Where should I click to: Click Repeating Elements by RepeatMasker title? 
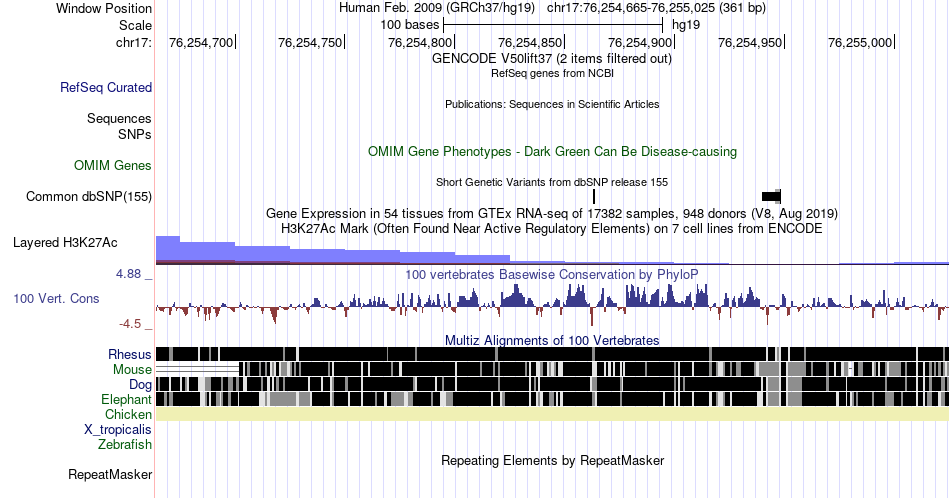point(552,460)
